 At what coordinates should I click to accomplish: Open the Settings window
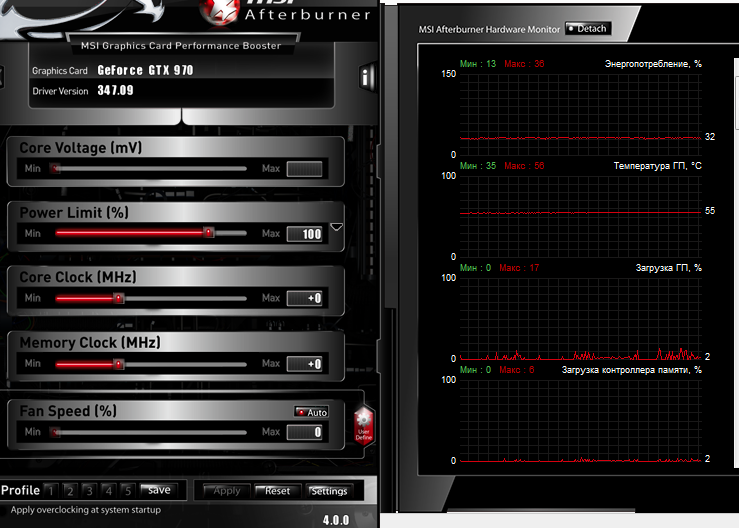coord(328,491)
